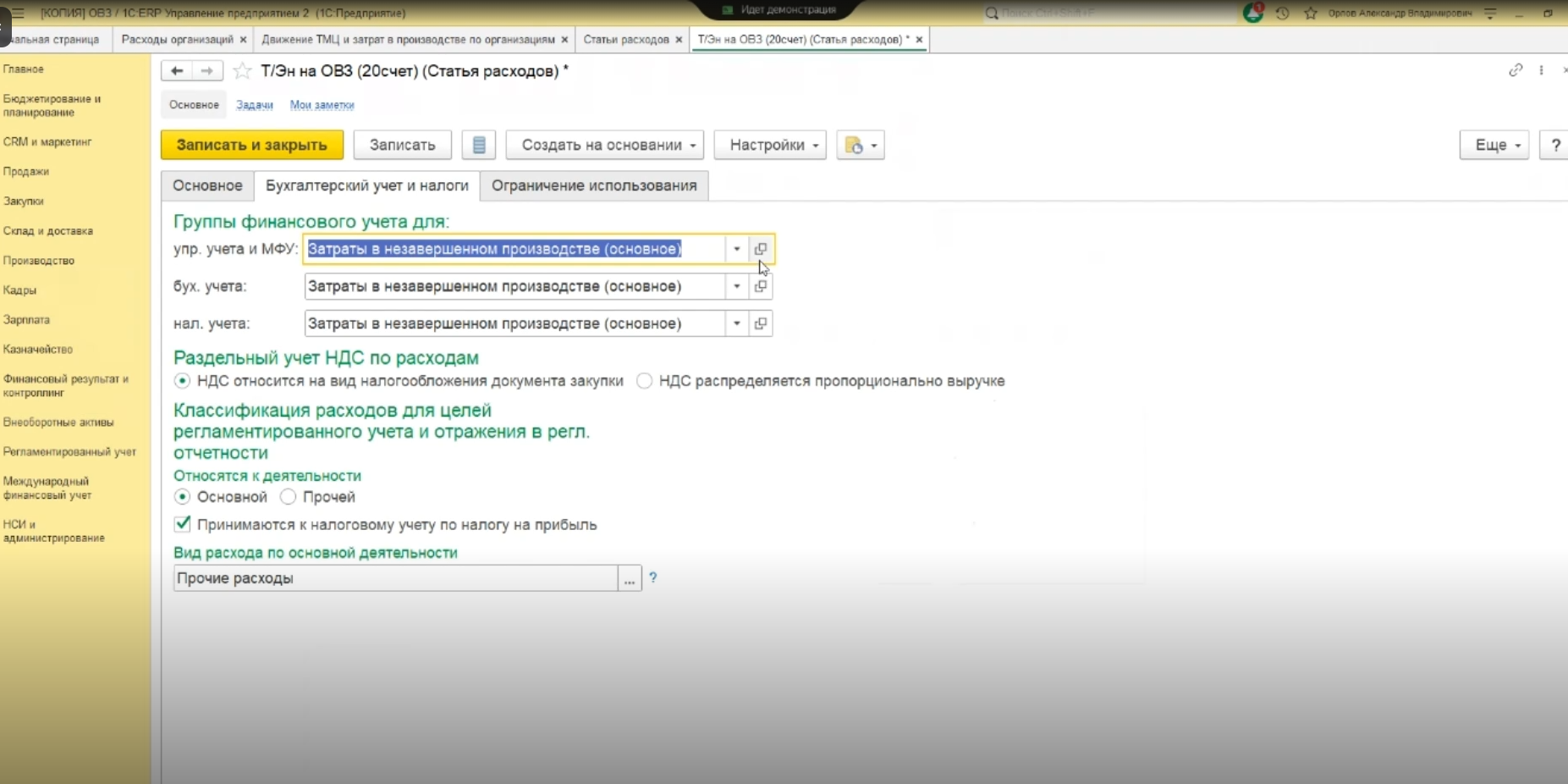1568x784 pixels.
Task: Click the Записать button
Action: 403,145
